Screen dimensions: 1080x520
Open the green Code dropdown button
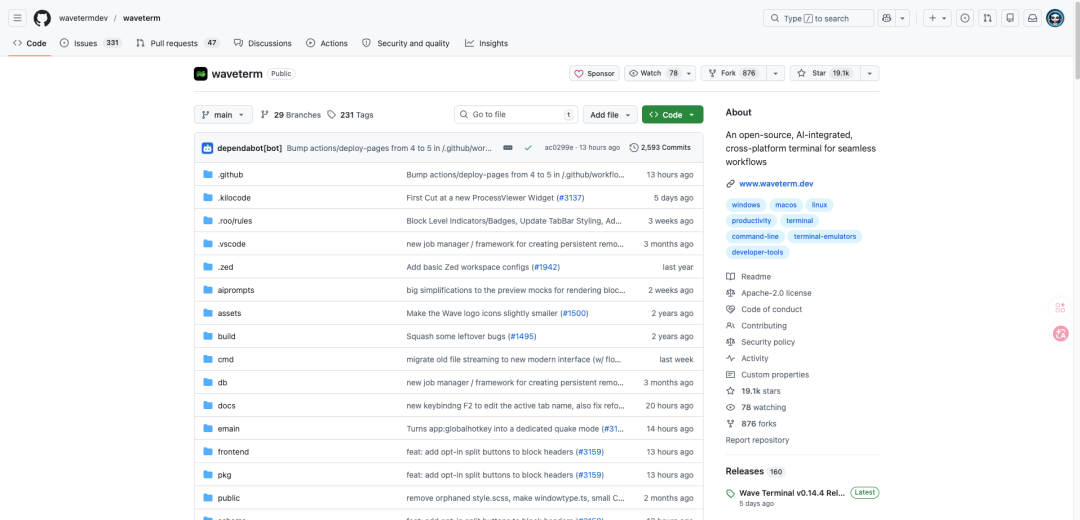coord(672,115)
